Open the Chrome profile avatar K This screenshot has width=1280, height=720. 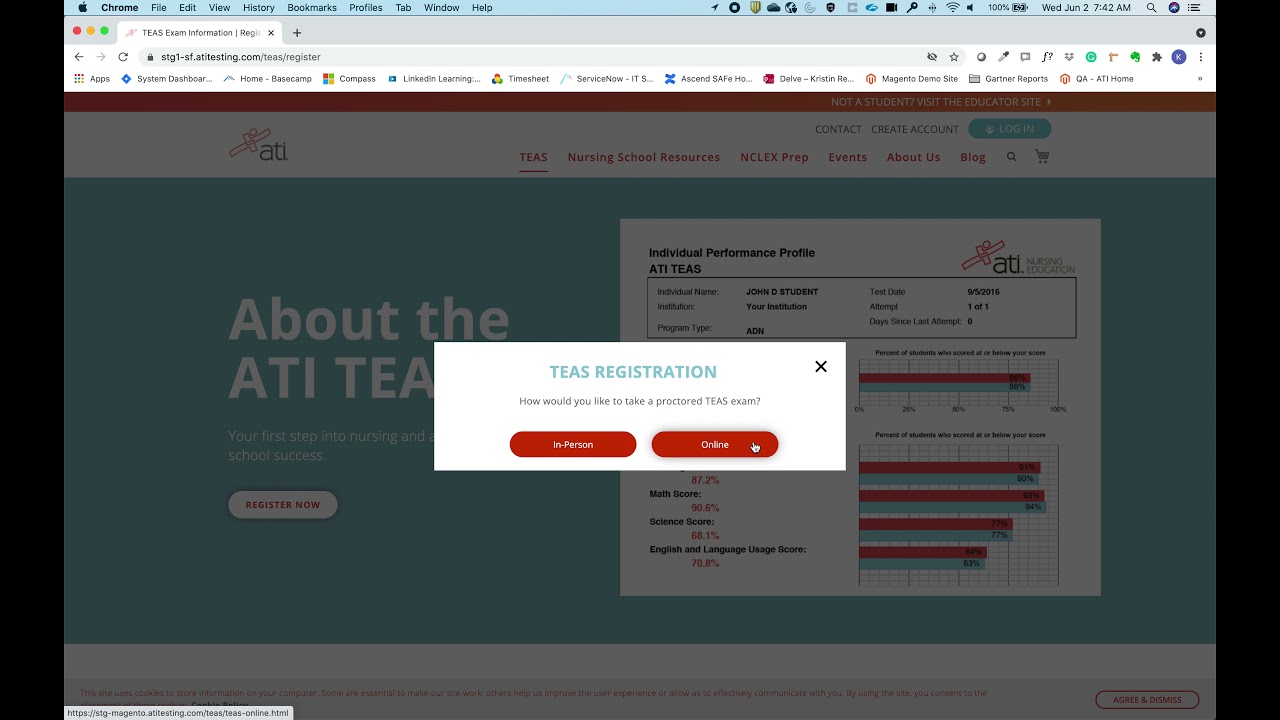(x=1179, y=57)
